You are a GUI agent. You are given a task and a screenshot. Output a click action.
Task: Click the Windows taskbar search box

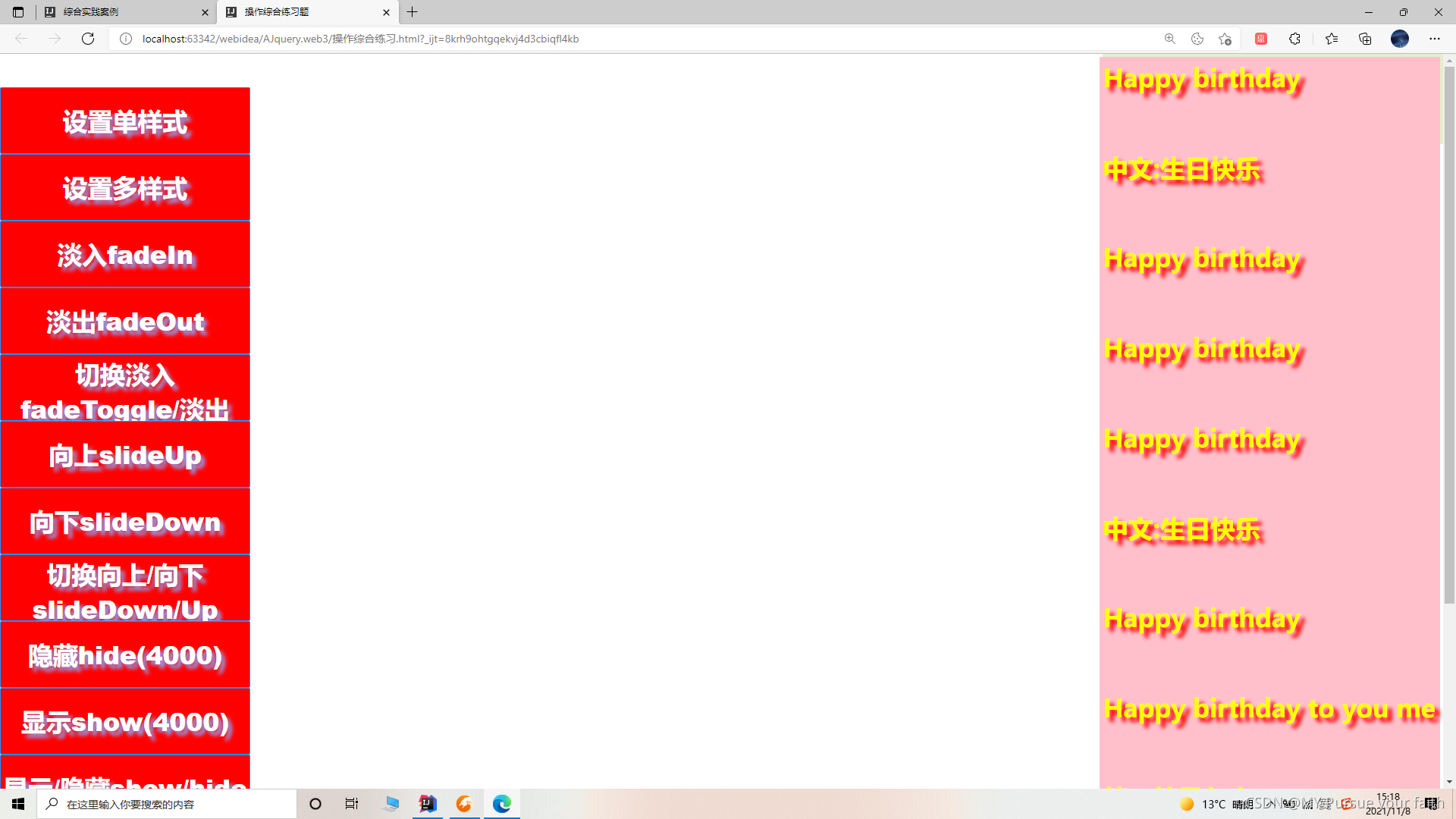(167, 804)
